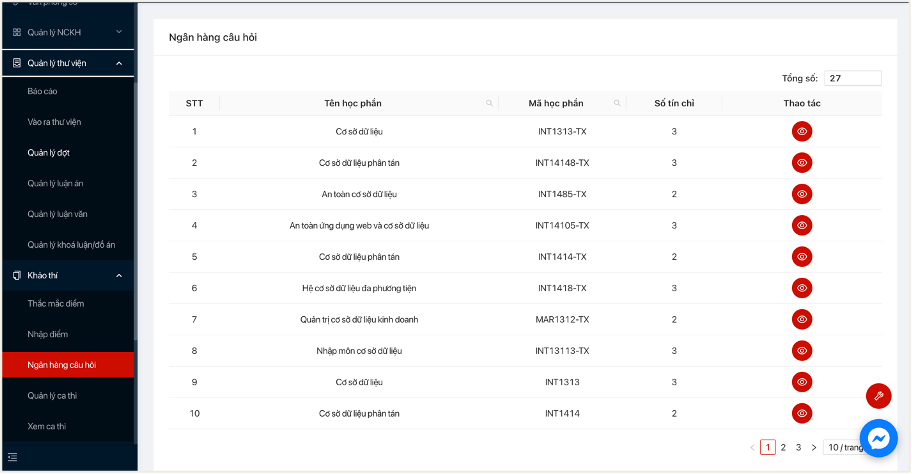The image size is (912, 474).
Task: Click Quản lý NCKH grid icon
Action: pos(17,32)
